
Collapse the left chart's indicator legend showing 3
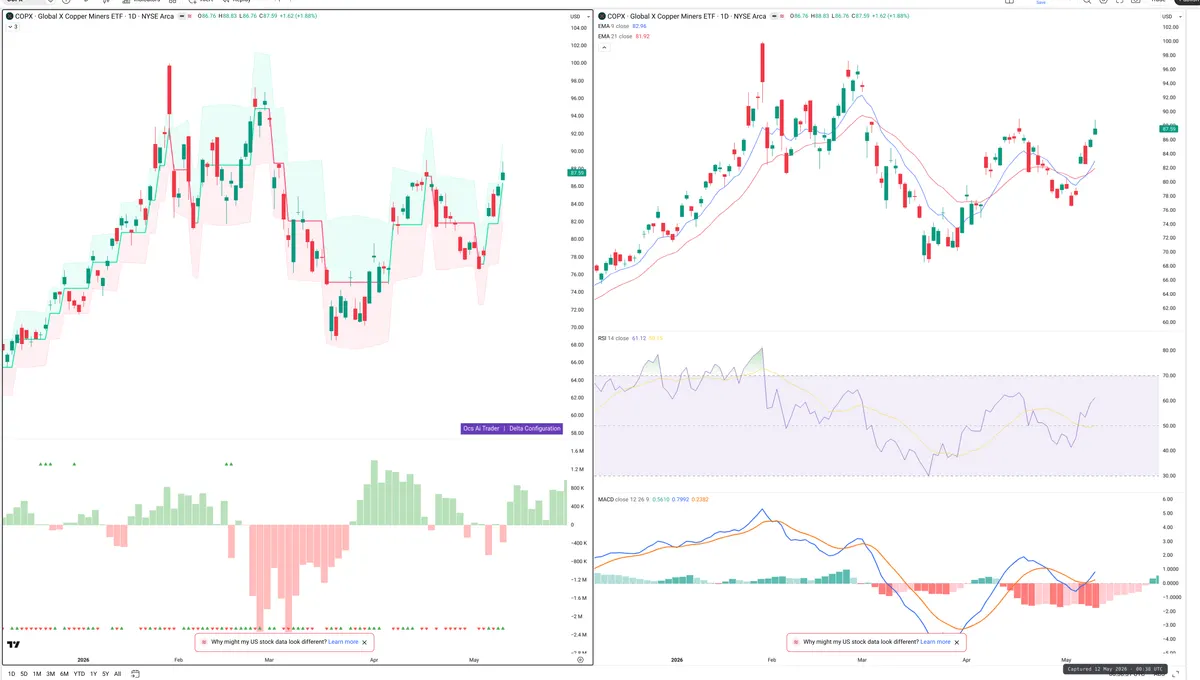[12, 27]
